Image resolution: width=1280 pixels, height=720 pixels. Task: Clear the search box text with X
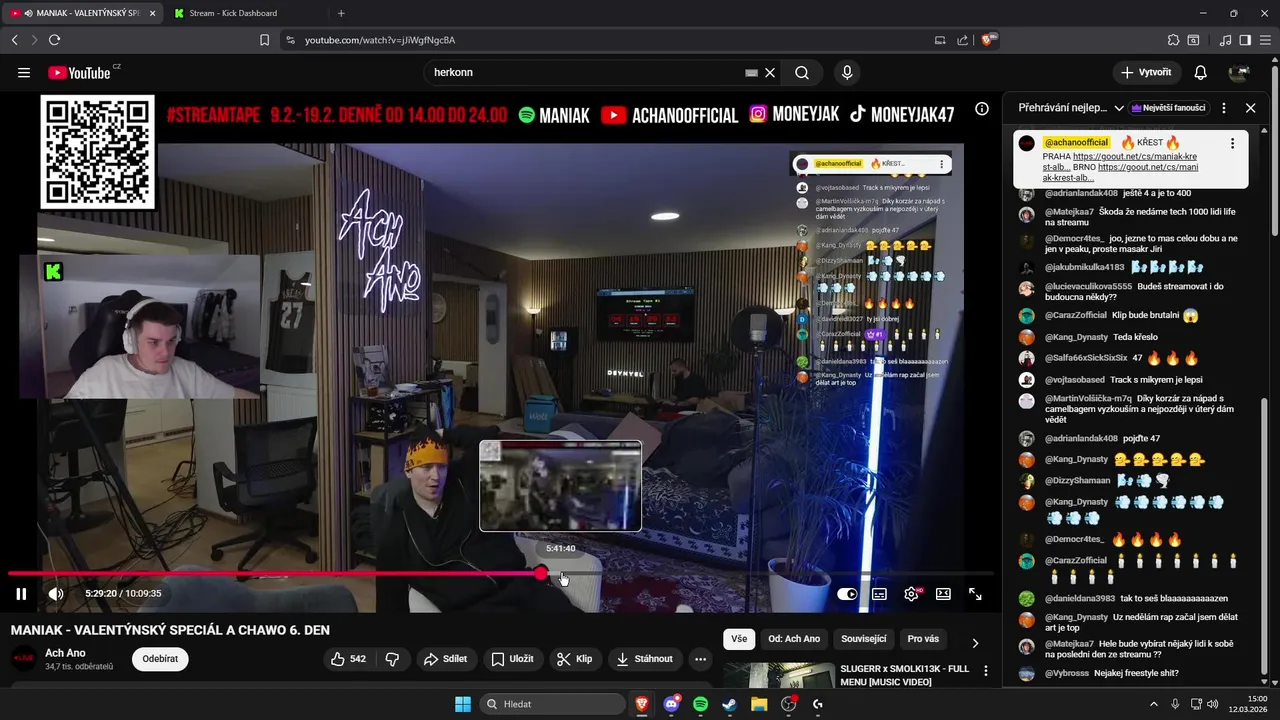[x=770, y=72]
